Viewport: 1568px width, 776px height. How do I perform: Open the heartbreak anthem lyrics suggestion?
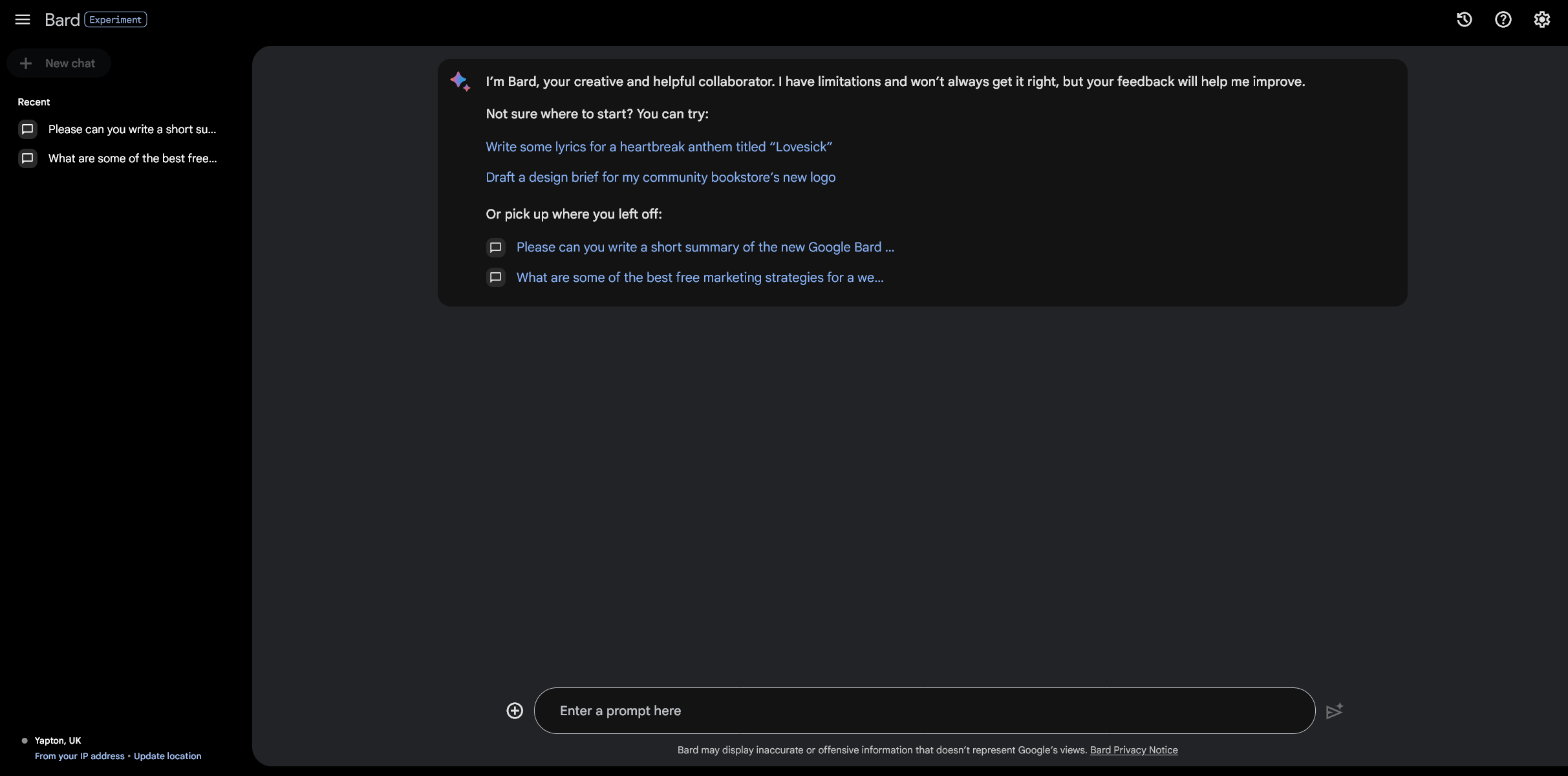pyautogui.click(x=658, y=147)
